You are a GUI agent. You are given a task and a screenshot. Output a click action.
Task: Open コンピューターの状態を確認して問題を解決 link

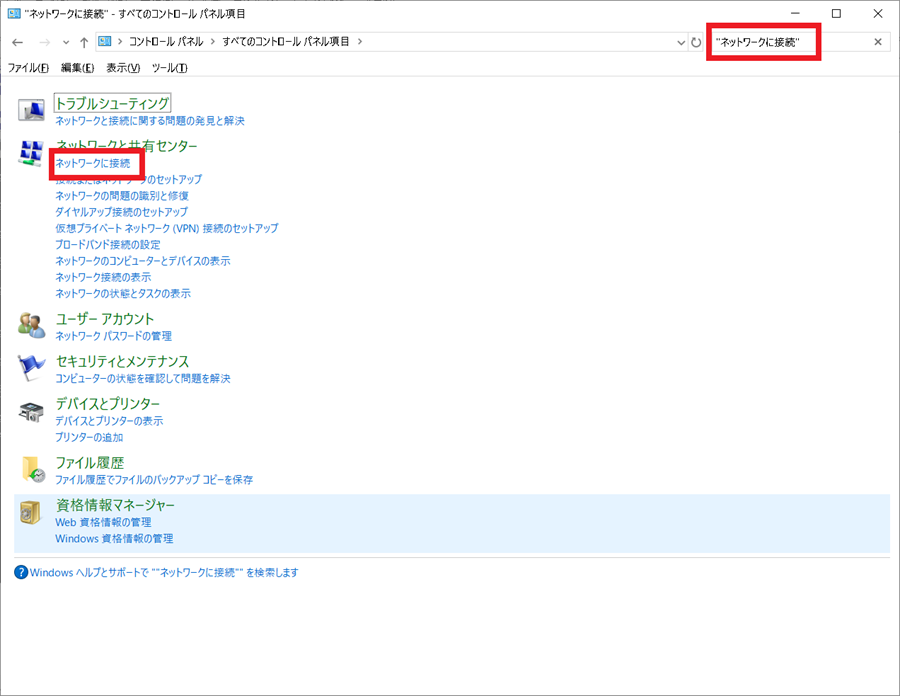pos(143,379)
